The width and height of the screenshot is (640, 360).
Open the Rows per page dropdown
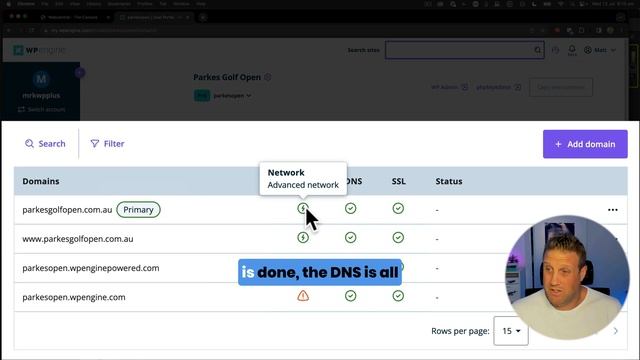pyautogui.click(x=511, y=331)
